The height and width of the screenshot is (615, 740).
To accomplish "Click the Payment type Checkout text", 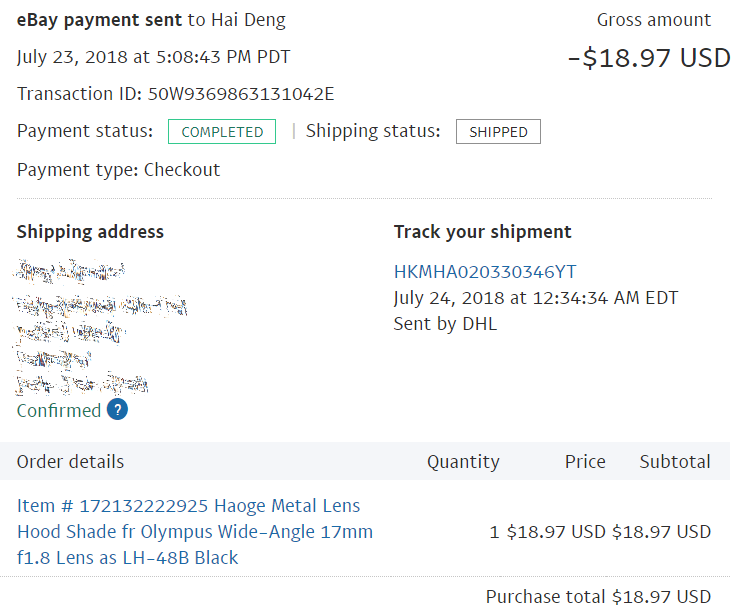I will tap(118, 170).
